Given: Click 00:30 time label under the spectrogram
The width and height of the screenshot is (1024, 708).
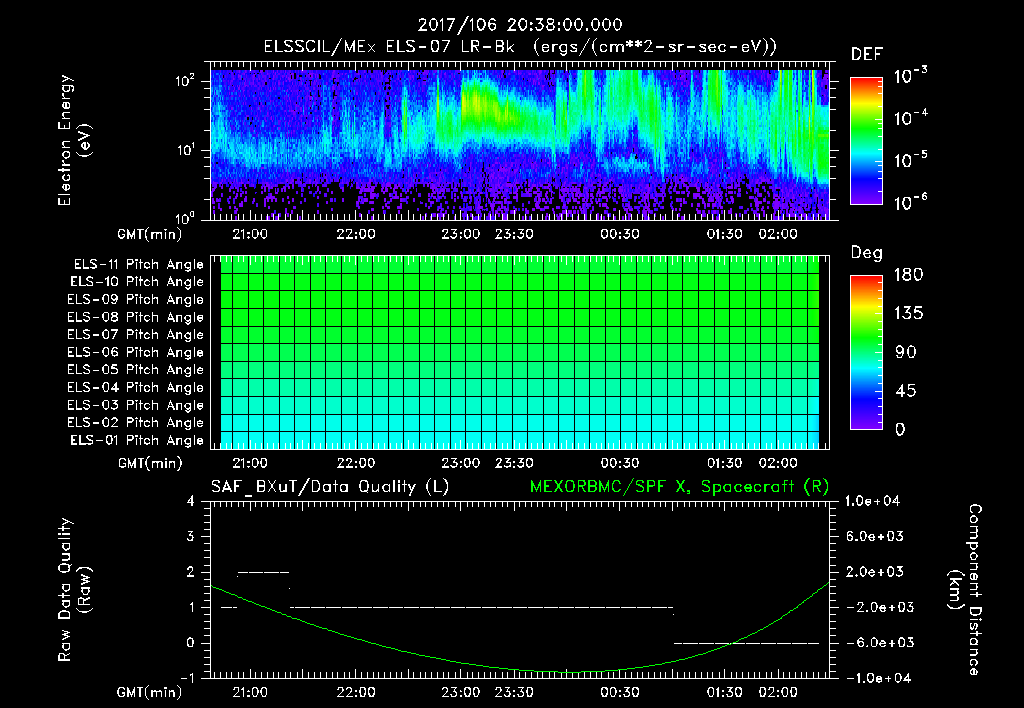Looking at the screenshot, I should click(620, 234).
